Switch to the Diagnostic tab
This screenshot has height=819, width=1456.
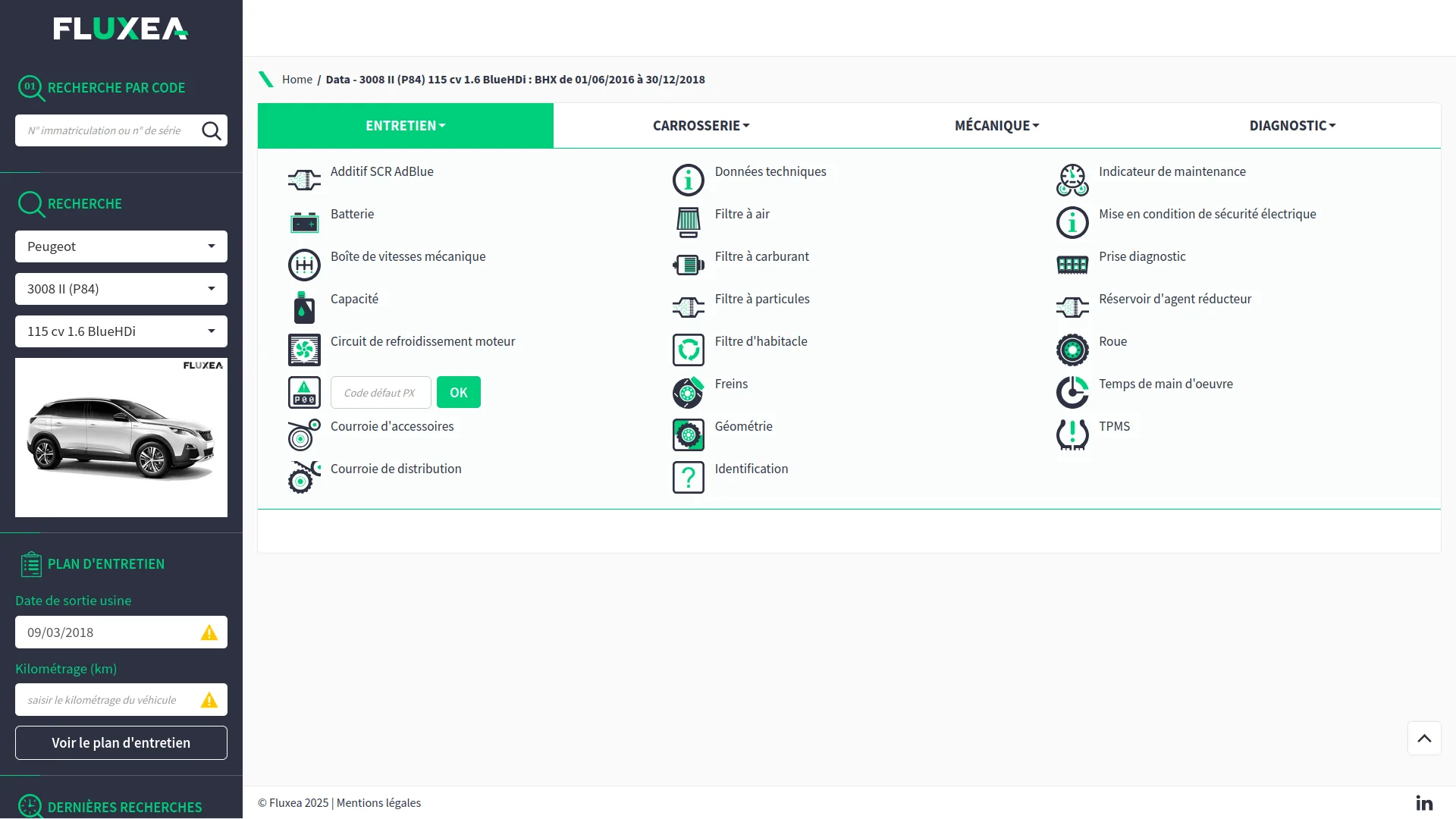1292,126
